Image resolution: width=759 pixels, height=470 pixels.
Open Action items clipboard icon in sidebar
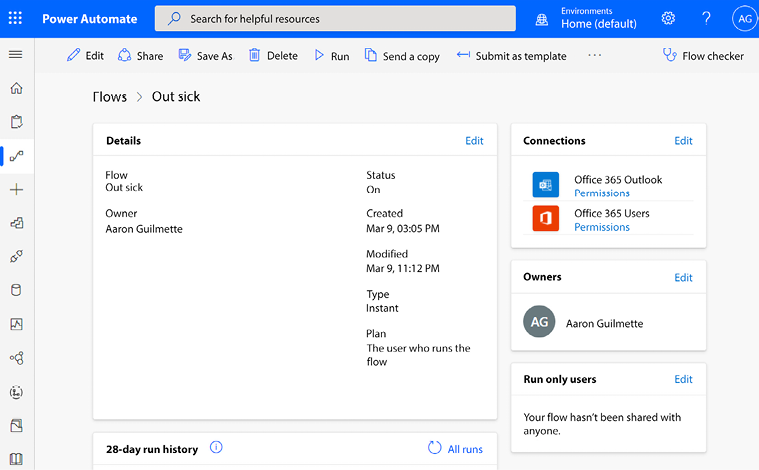tap(16, 121)
